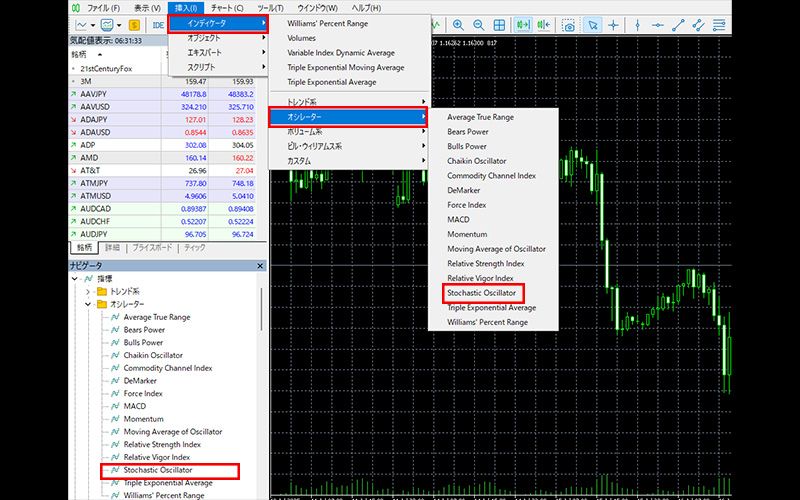Select the AT&T row in Market Watch

[162, 170]
